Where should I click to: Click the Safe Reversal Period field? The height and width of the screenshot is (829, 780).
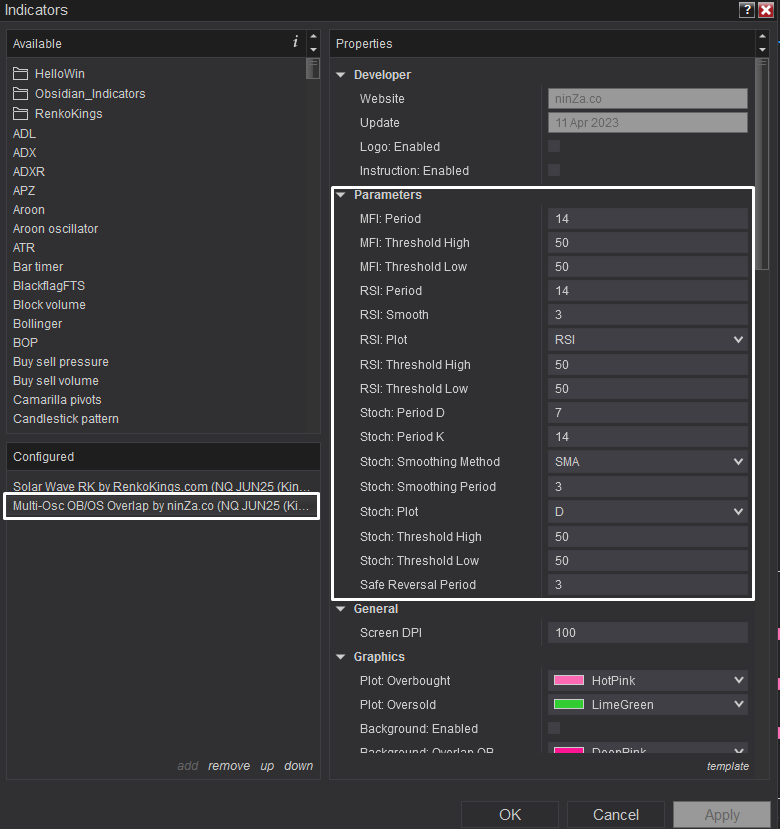(648, 585)
